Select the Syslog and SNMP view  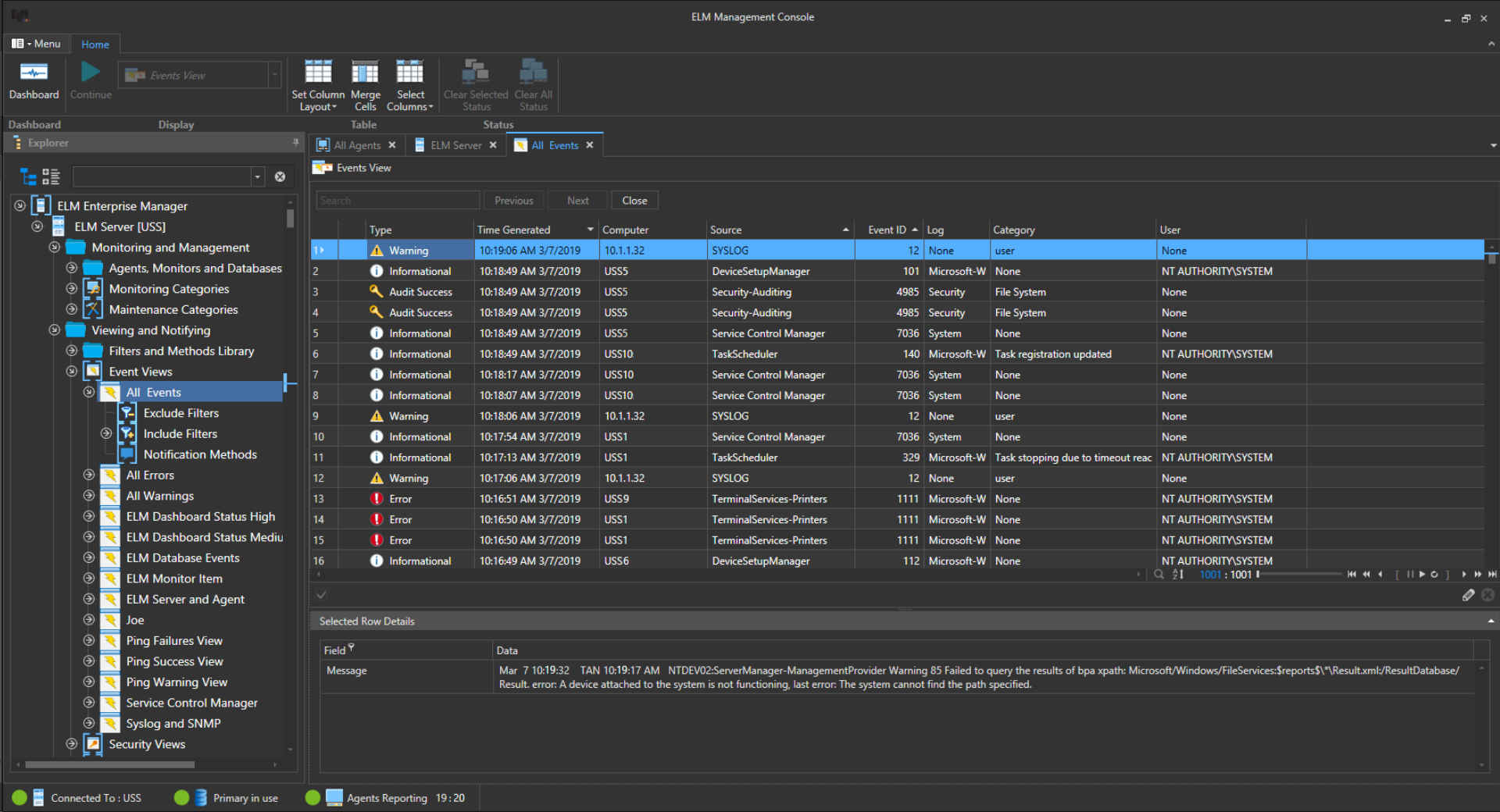tap(173, 723)
